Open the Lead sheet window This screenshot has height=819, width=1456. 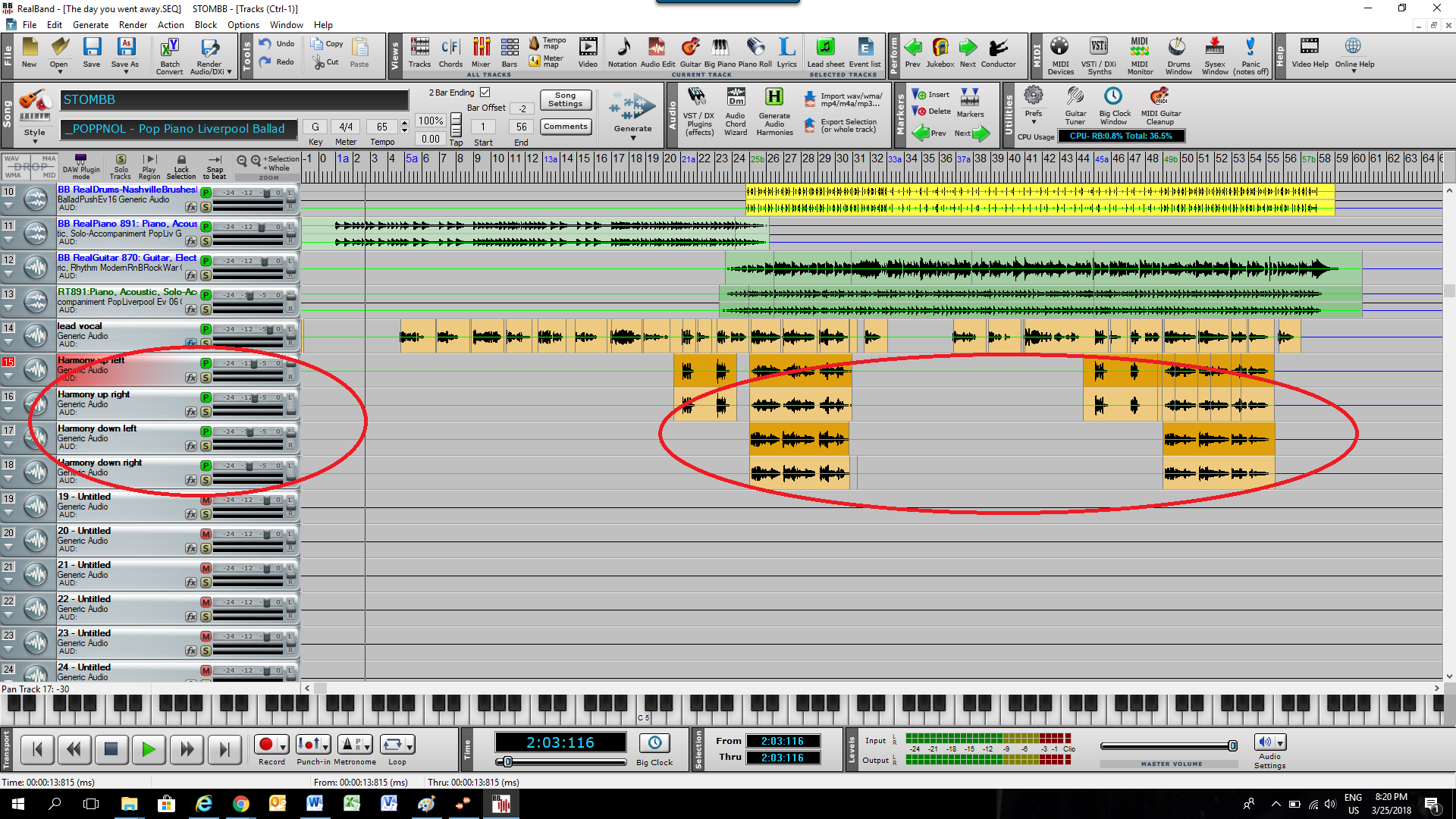(826, 53)
